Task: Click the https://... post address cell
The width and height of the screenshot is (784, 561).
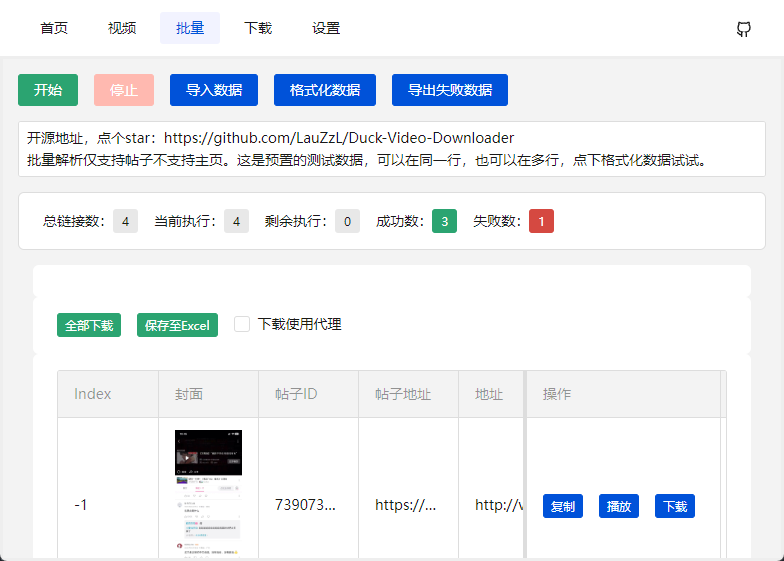Action: pos(406,505)
